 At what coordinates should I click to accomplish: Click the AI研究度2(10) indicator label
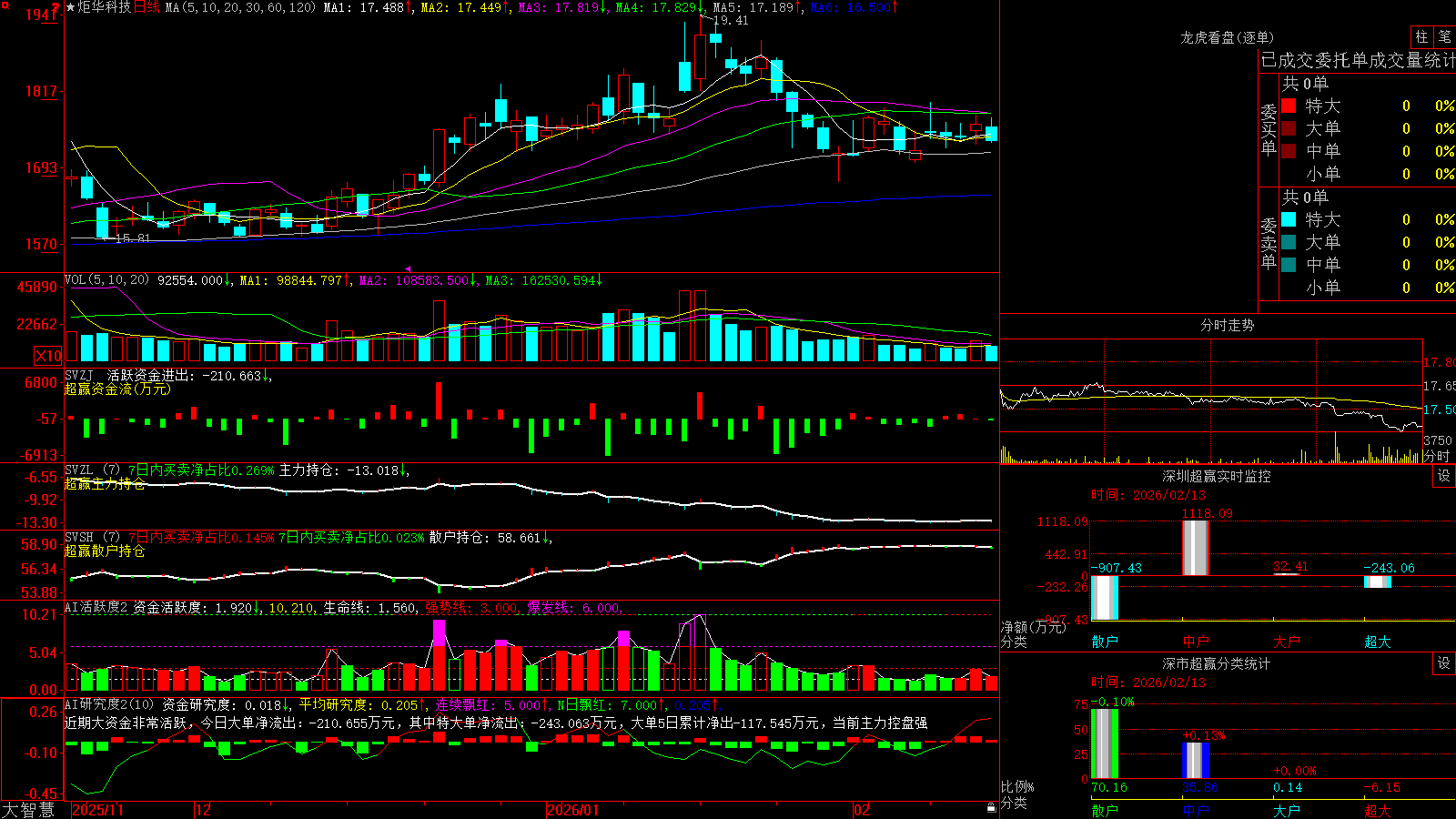pyautogui.click(x=110, y=704)
